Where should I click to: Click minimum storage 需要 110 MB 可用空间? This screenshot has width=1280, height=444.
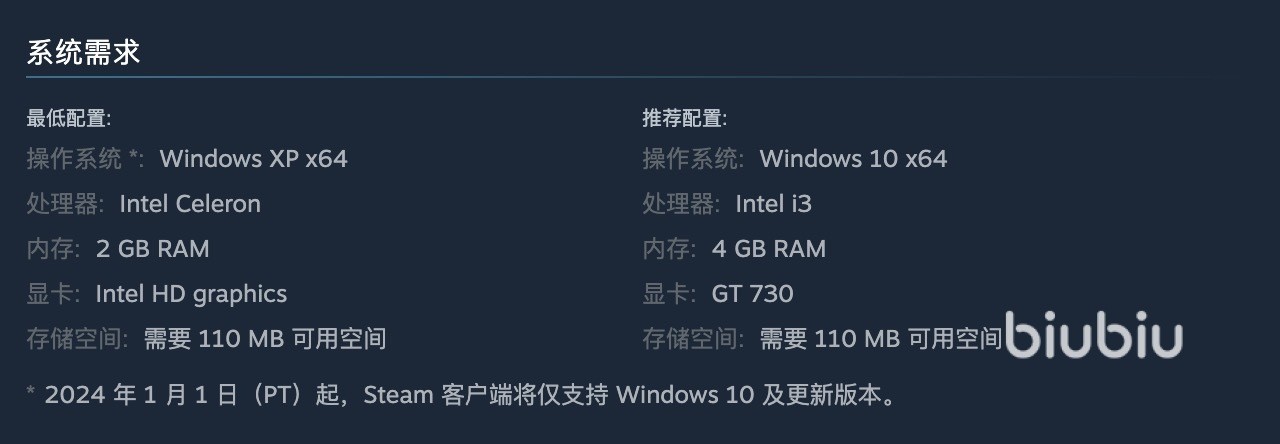(x=265, y=339)
